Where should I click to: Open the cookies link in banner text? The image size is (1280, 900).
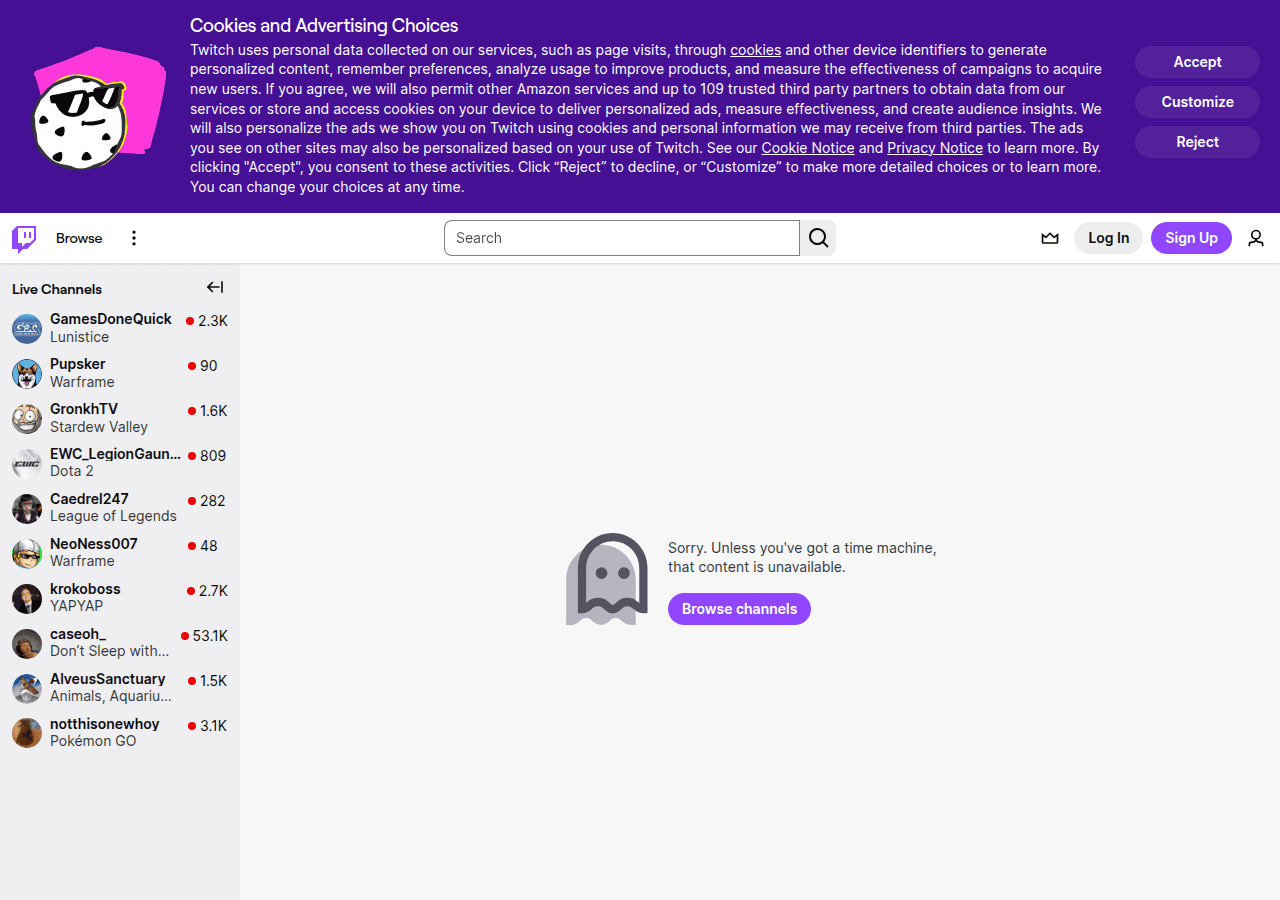pyautogui.click(x=756, y=50)
